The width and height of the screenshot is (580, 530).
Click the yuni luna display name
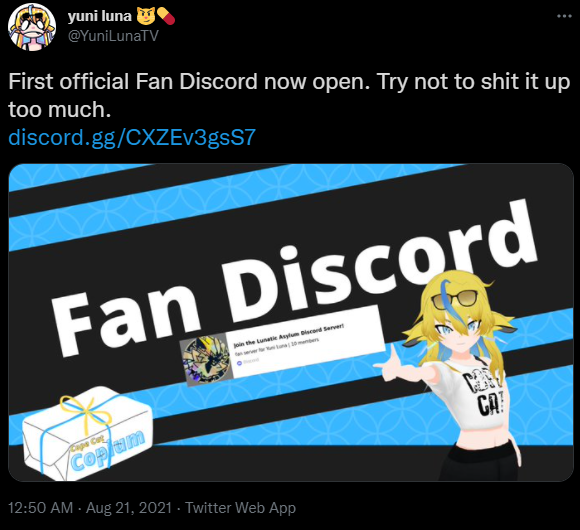coord(100,16)
